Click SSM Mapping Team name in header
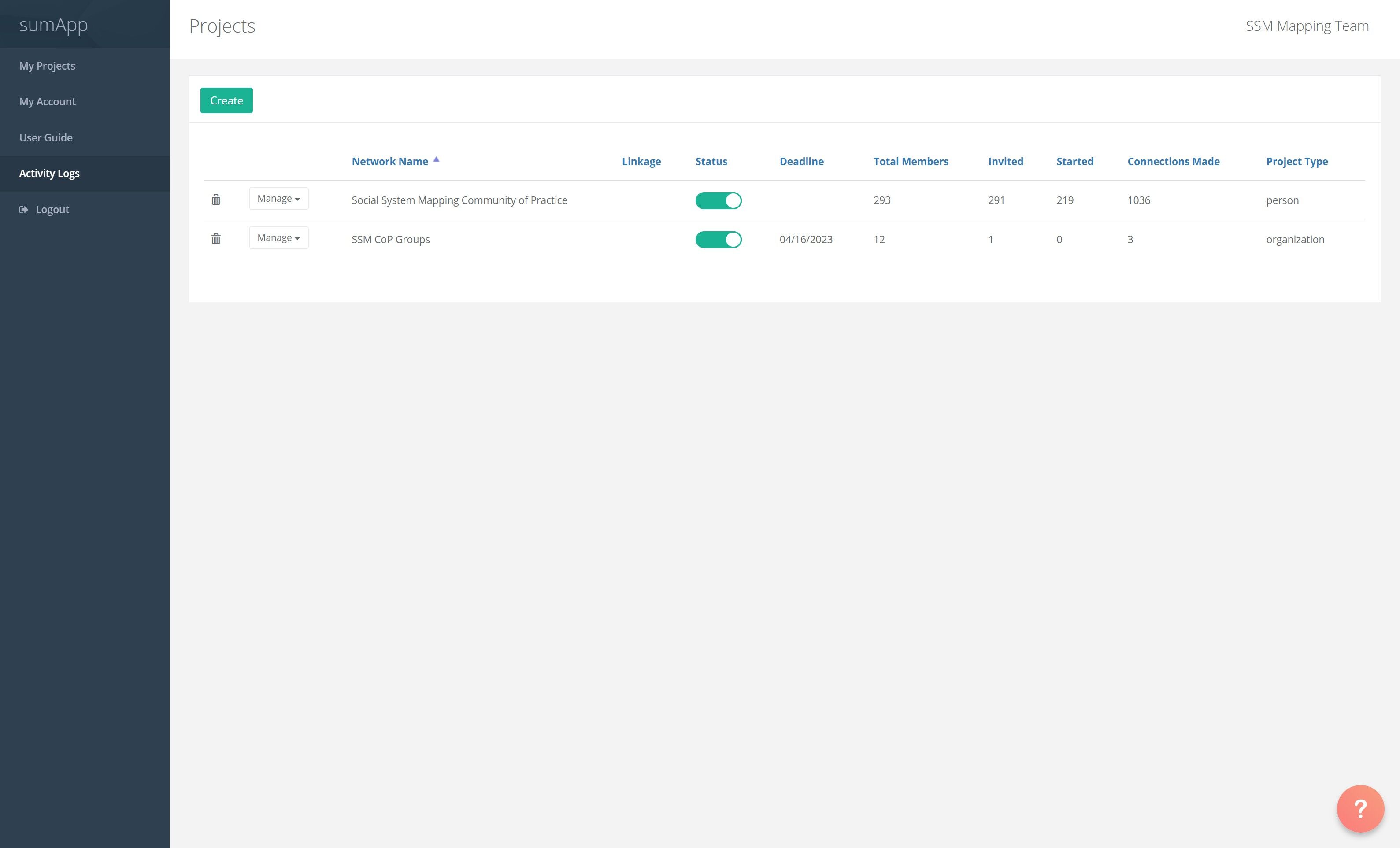 [x=1307, y=26]
